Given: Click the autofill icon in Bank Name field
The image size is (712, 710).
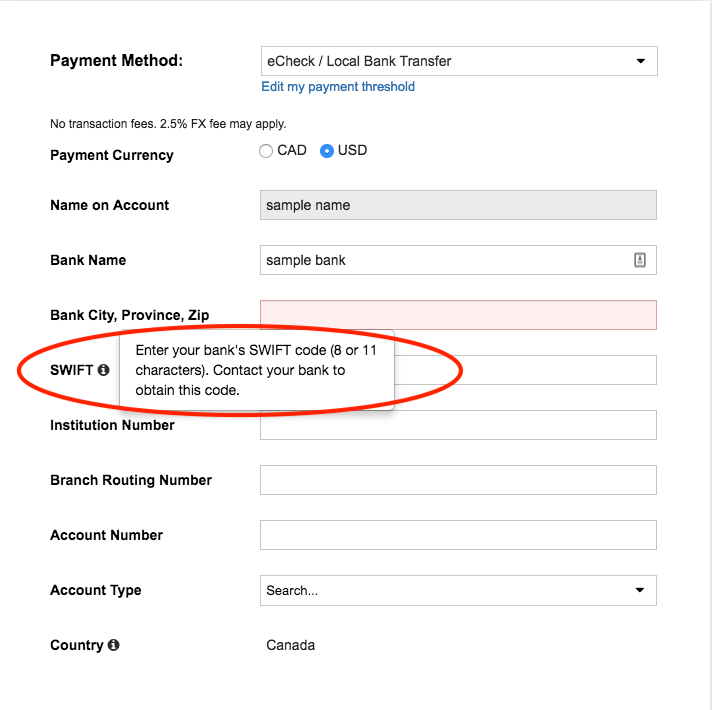Looking at the screenshot, I should tap(639, 260).
